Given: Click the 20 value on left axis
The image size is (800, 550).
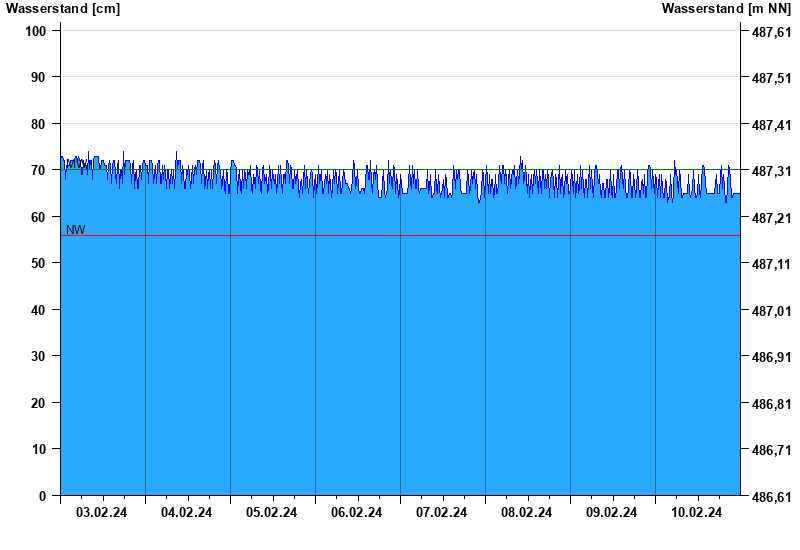Looking at the screenshot, I should point(38,403).
